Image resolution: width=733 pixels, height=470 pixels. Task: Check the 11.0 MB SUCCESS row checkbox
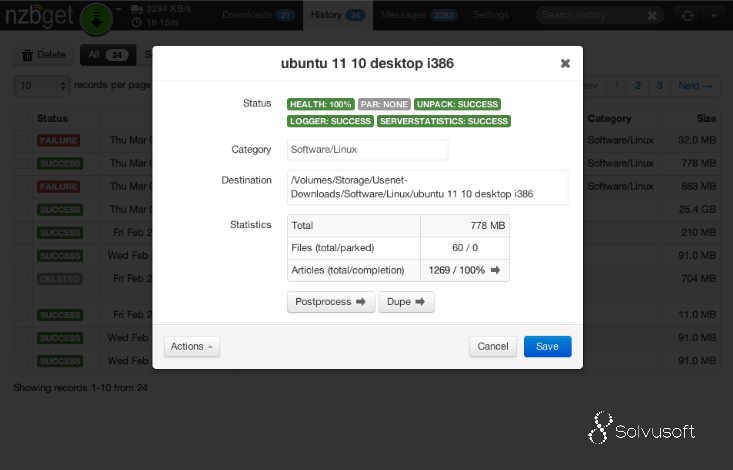coord(23,315)
